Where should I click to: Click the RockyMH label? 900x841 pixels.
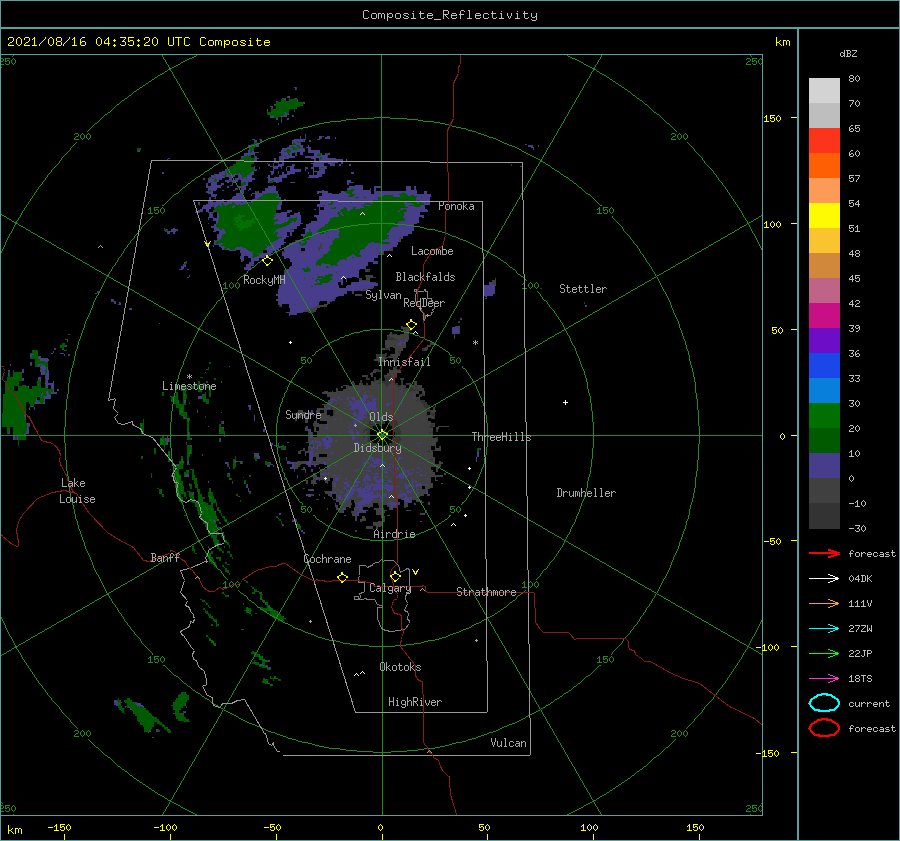(x=264, y=280)
